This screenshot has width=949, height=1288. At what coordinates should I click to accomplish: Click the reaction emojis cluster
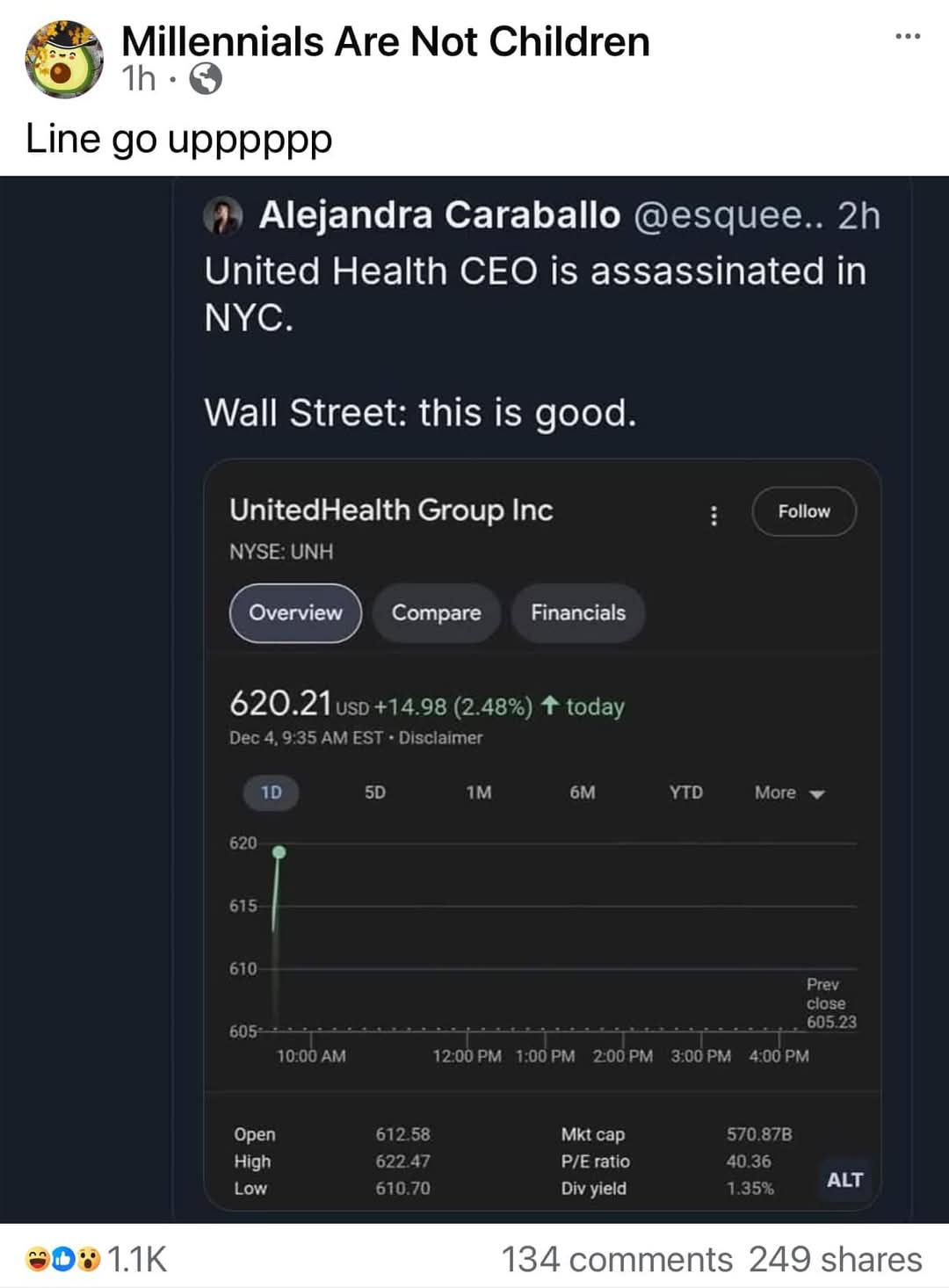pyautogui.click(x=63, y=1259)
